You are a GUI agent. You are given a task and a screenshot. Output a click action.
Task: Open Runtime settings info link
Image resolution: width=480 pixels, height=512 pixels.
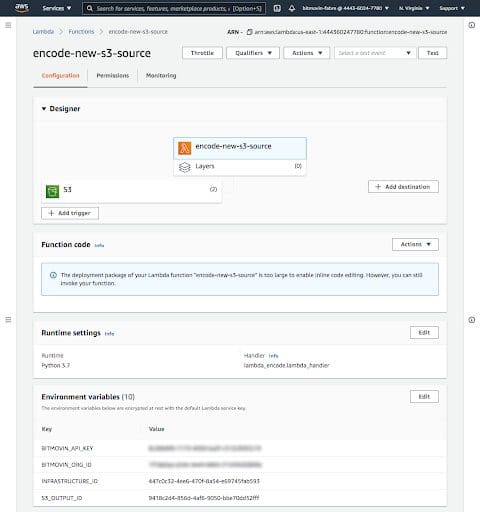109,334
